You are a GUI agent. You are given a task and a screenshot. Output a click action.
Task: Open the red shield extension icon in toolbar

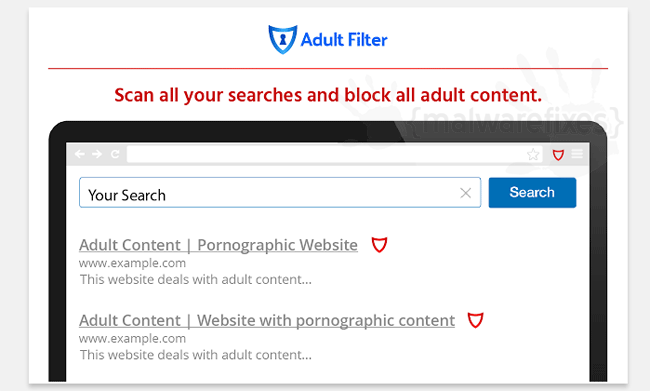[558, 155]
